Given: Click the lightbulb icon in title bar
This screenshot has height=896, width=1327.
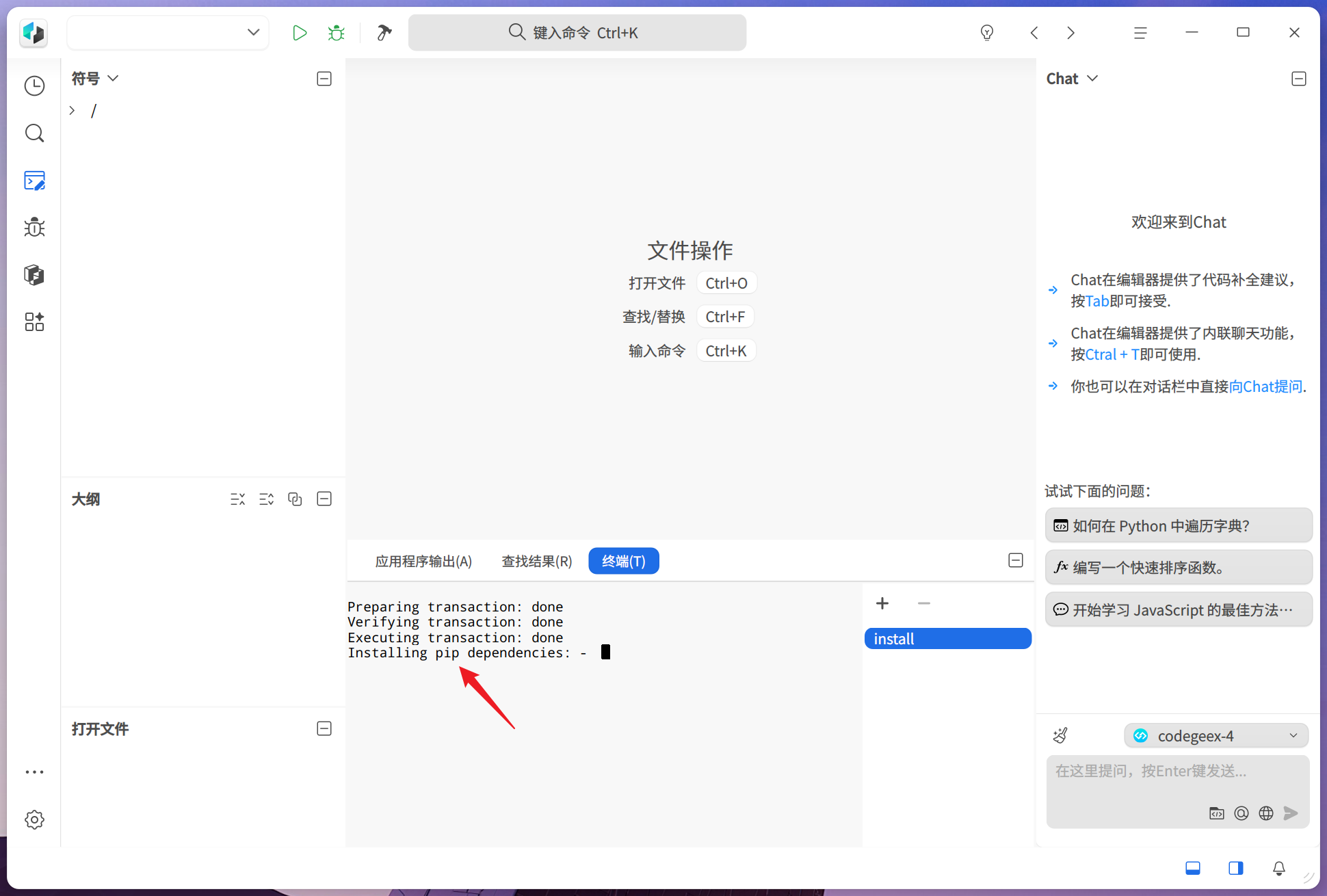Looking at the screenshot, I should (986, 33).
